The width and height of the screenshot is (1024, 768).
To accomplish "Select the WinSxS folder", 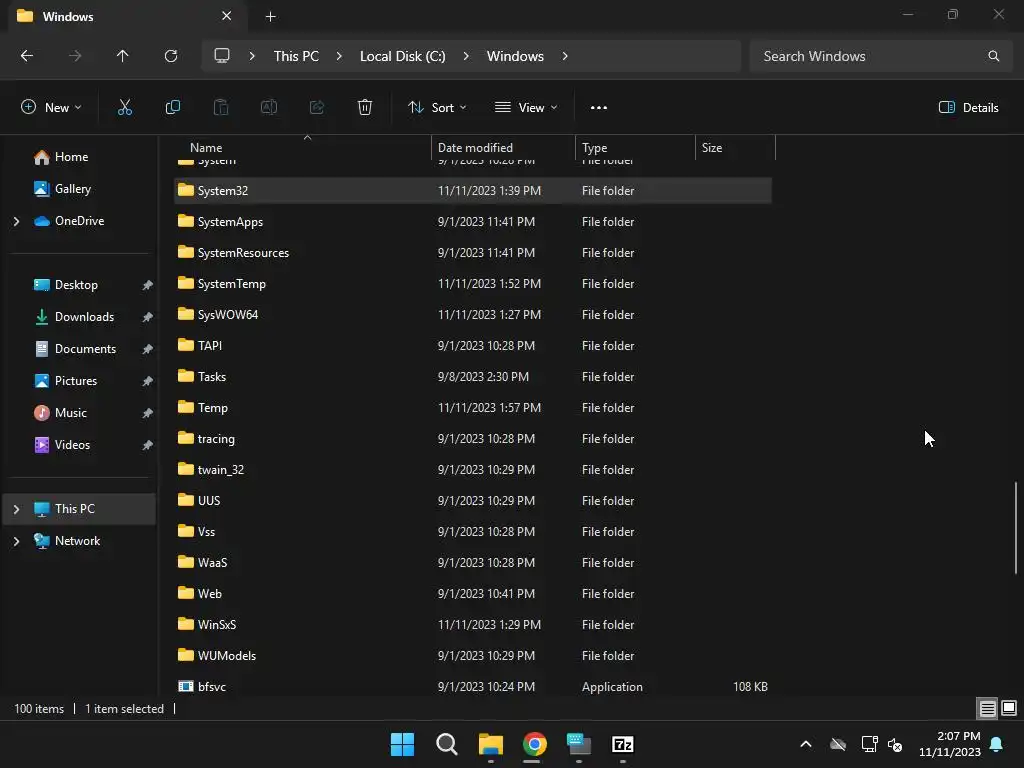I will (473, 626).
